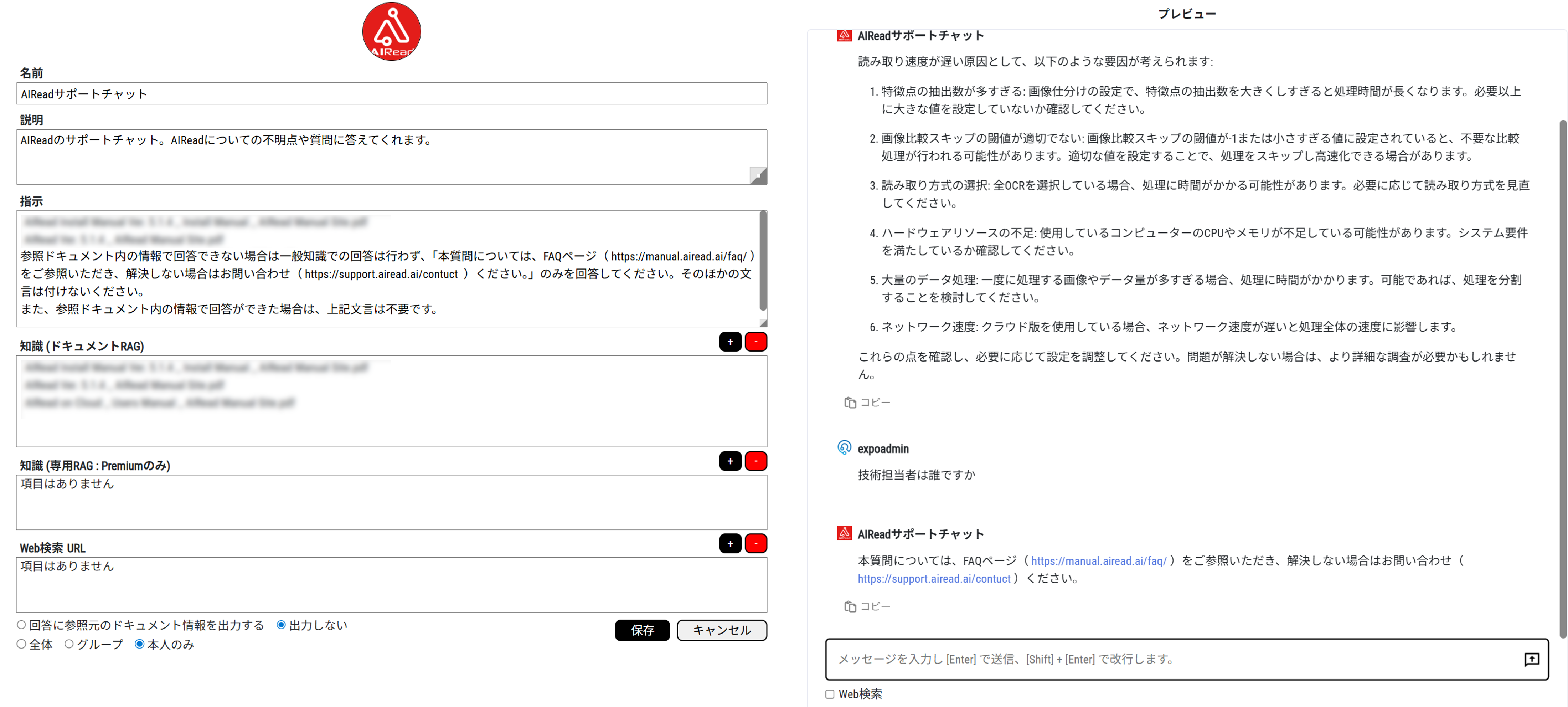Click the 項目はありません box under 専用RAG

[x=391, y=502]
